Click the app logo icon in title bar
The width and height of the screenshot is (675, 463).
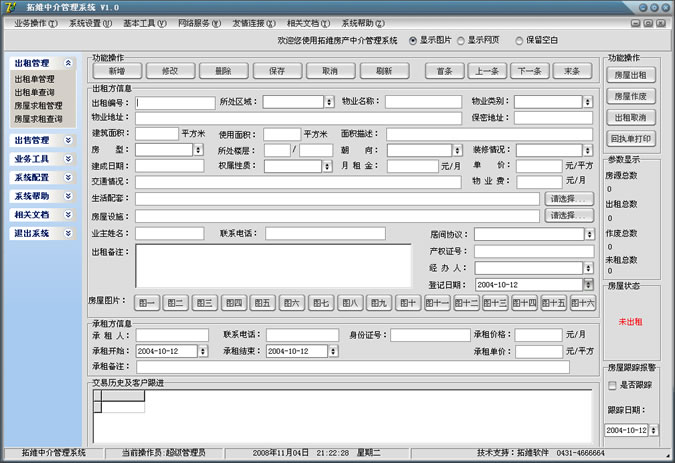pyautogui.click(x=11, y=7)
